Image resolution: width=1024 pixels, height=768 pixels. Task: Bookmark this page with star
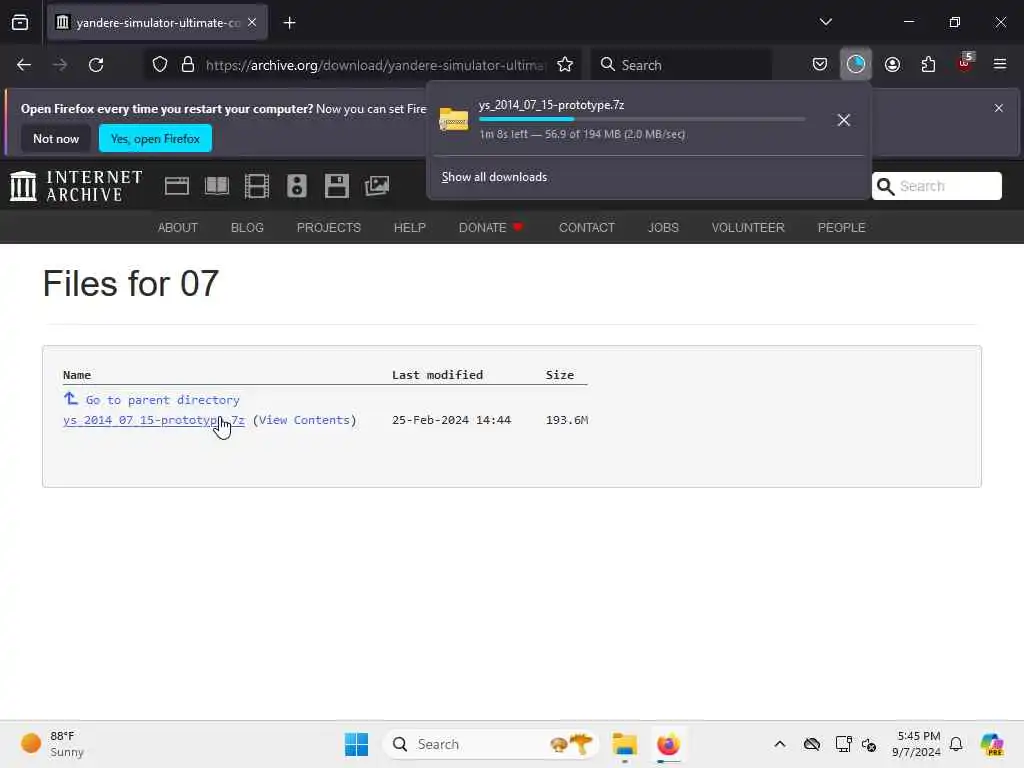tap(565, 65)
